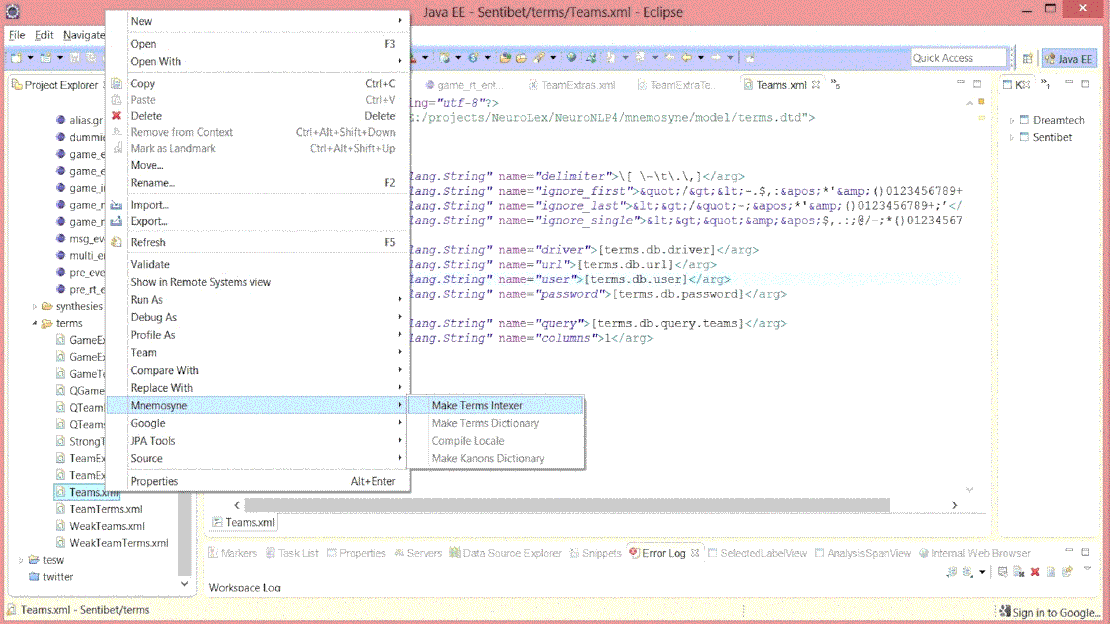The image size is (1110, 624).
Task: Select WeakTeamTerms.xml in Project Explorer
Action: pyautogui.click(x=119, y=543)
